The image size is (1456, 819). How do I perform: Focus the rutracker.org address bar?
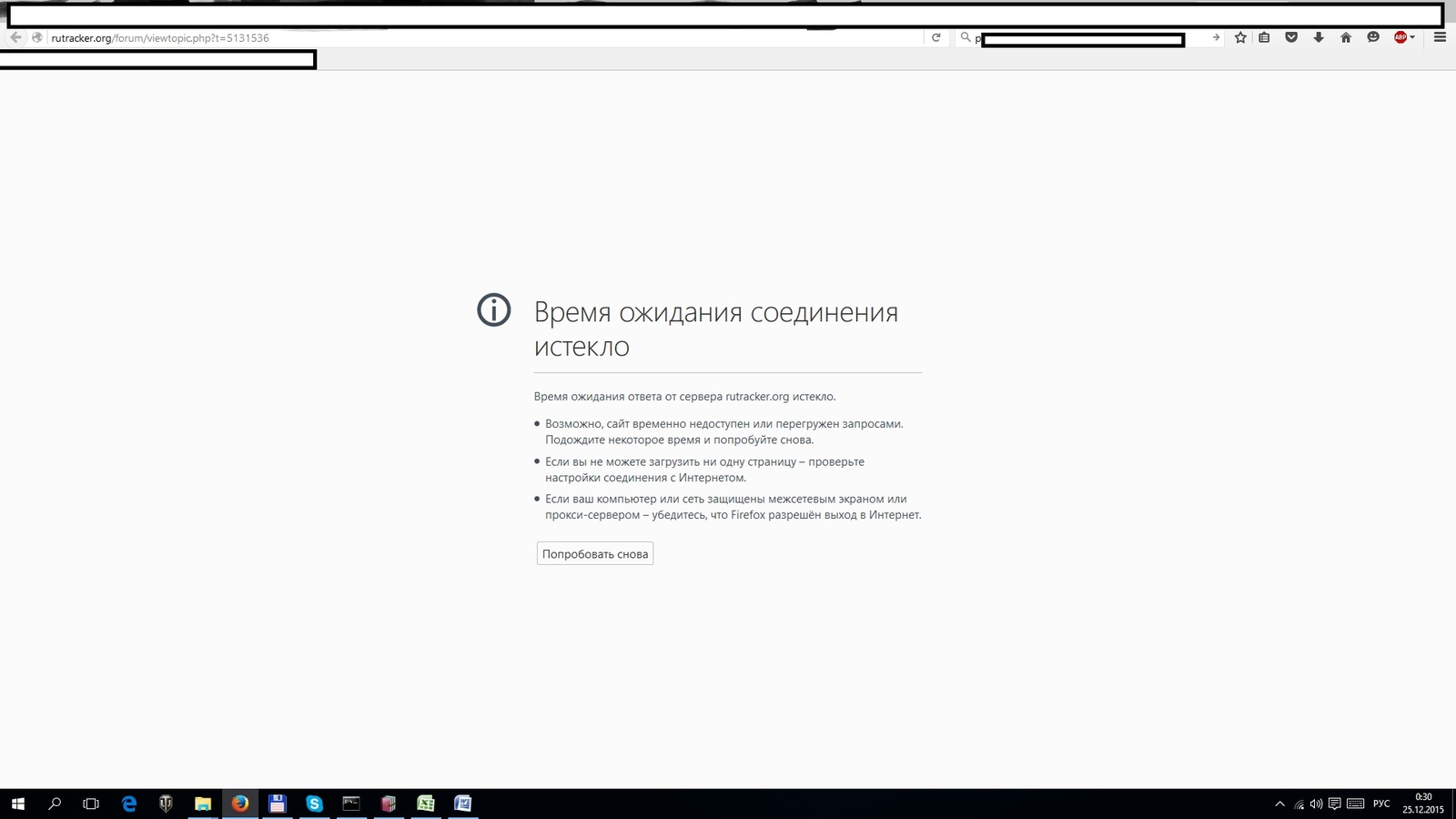click(x=482, y=38)
